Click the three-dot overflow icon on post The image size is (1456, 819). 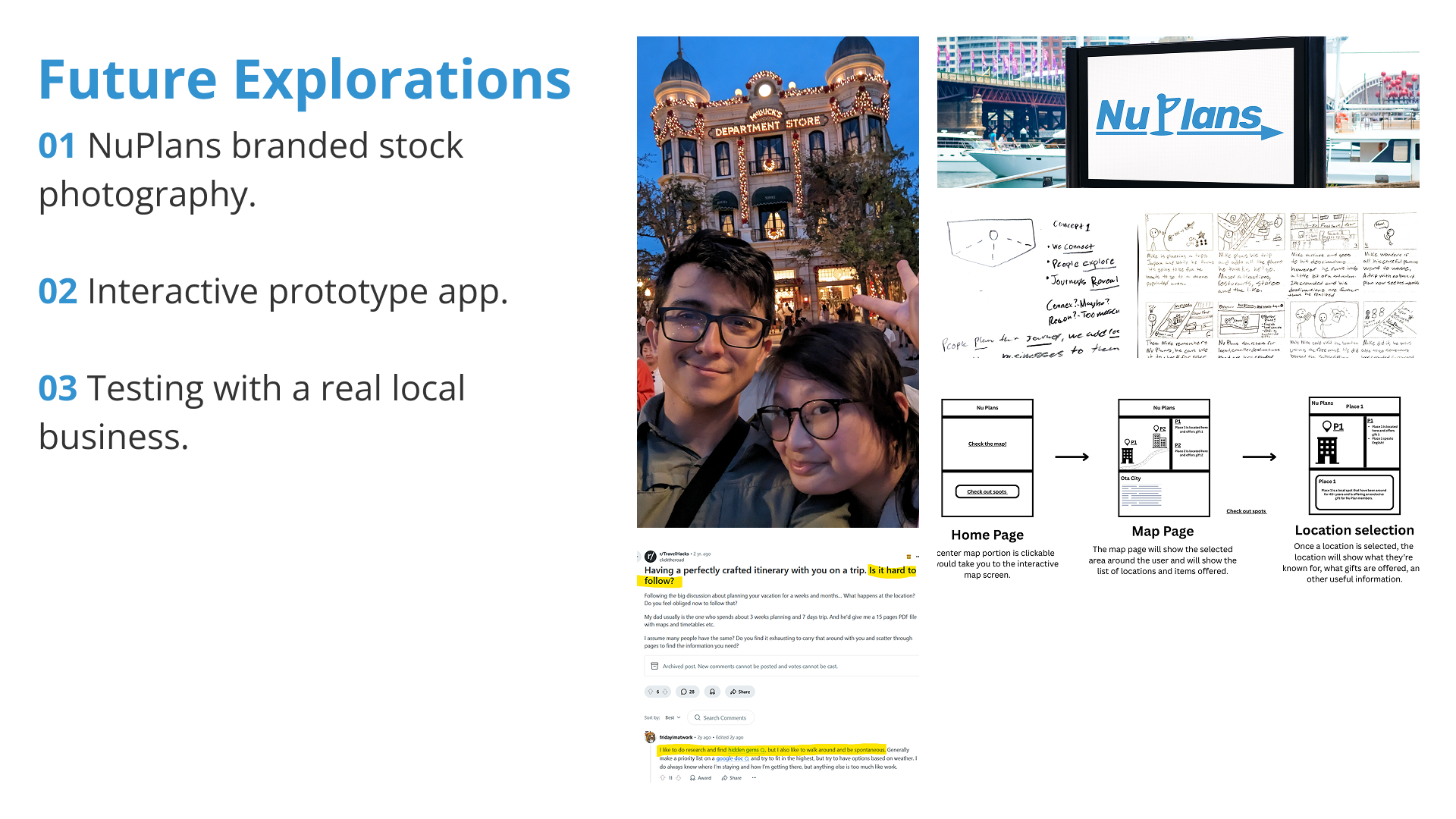coord(917,557)
